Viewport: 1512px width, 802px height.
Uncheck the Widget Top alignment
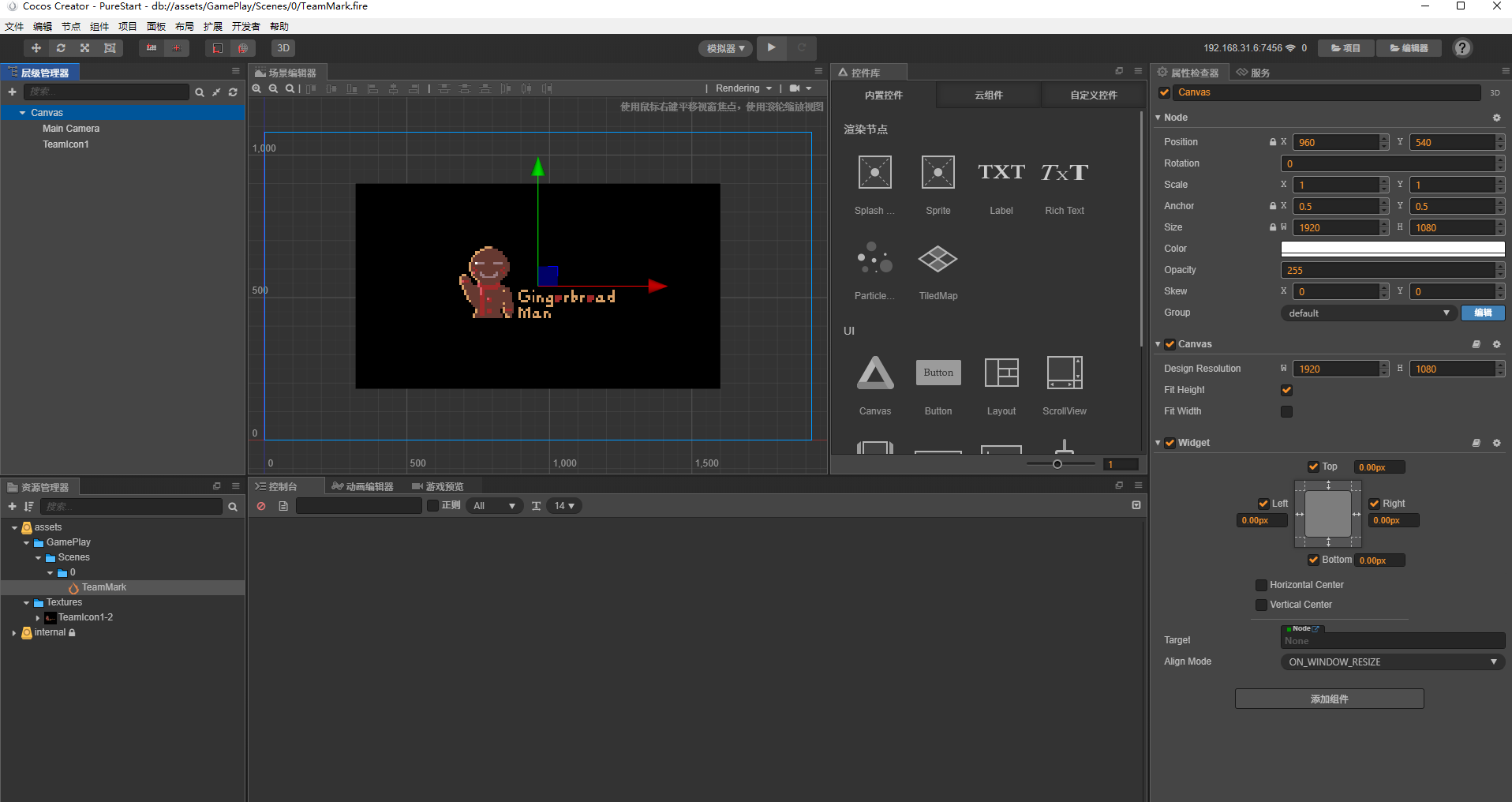1313,467
